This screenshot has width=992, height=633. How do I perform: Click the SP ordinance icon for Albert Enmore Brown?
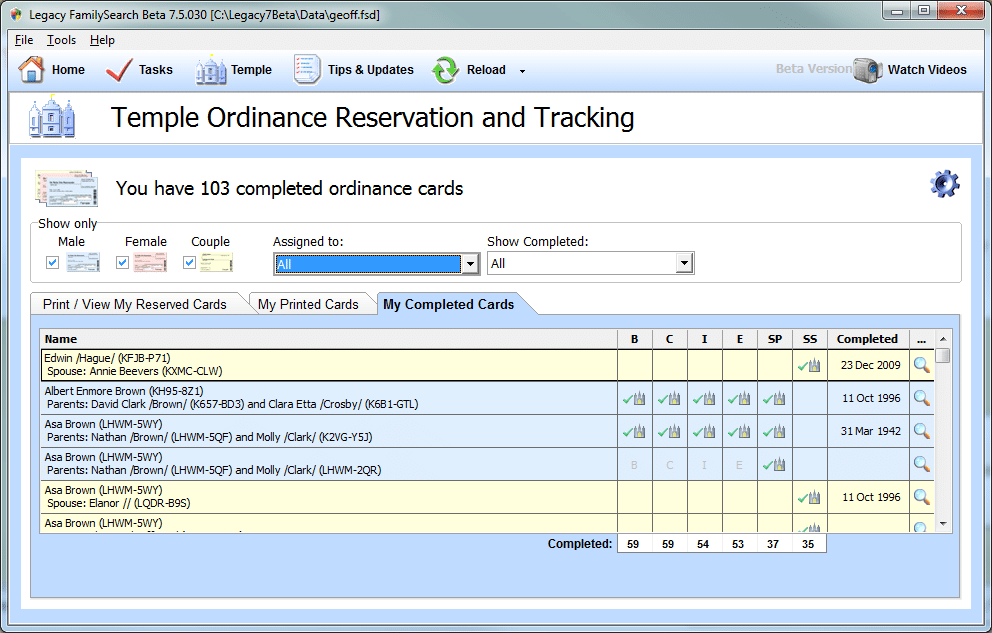click(774, 398)
